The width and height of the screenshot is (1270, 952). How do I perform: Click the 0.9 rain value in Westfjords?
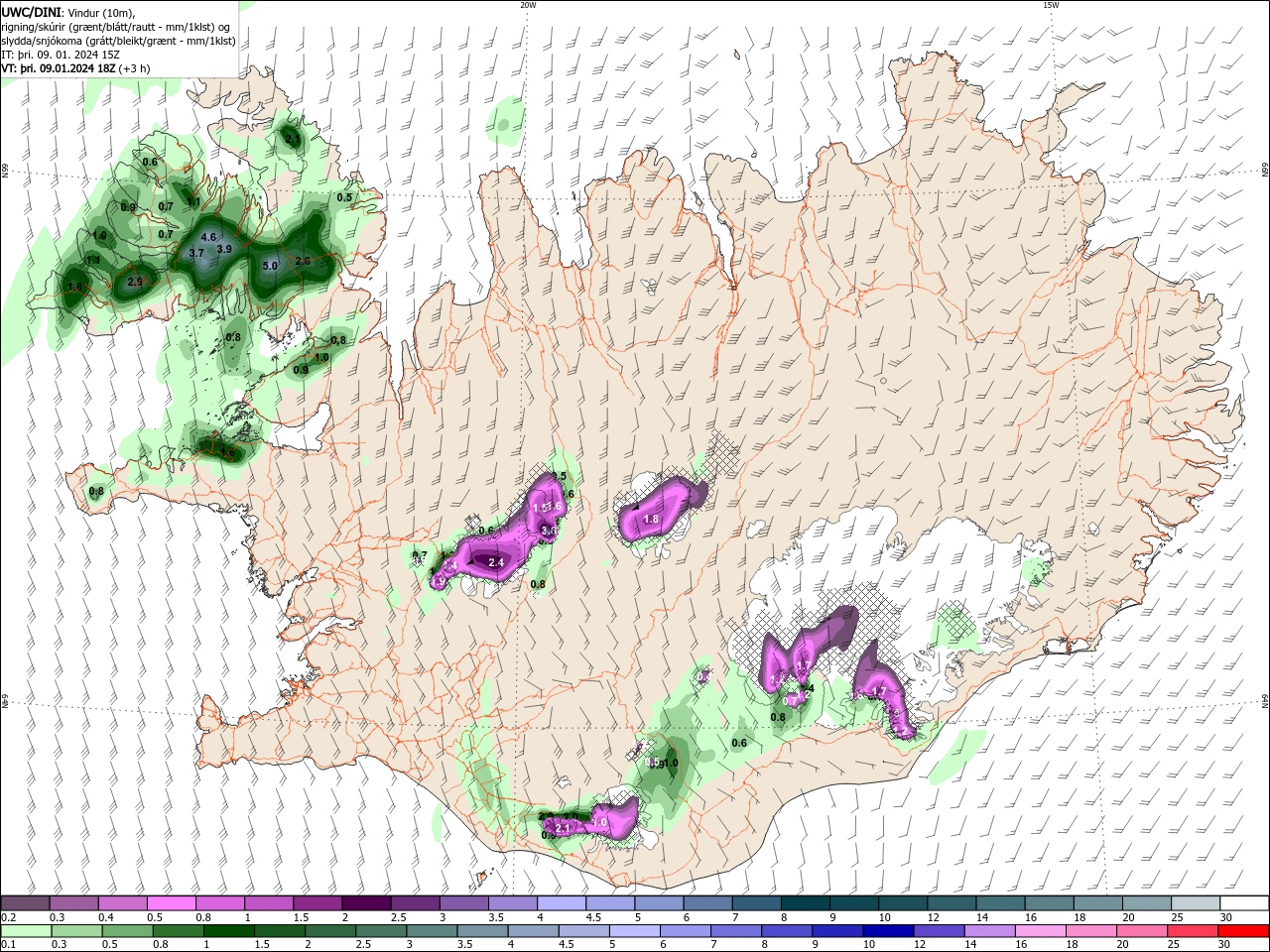point(128,207)
